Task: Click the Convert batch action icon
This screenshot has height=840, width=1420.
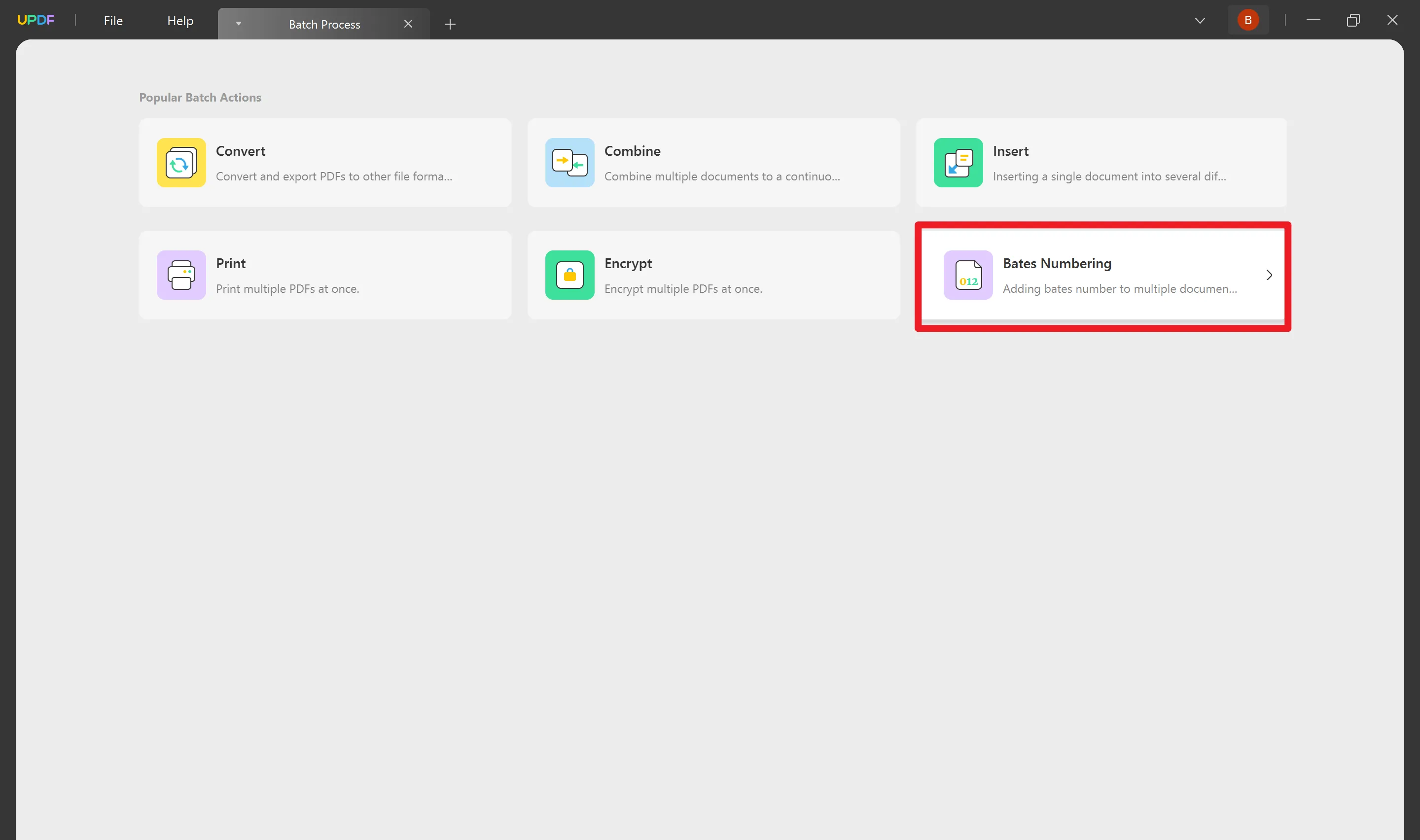Action: point(181,162)
